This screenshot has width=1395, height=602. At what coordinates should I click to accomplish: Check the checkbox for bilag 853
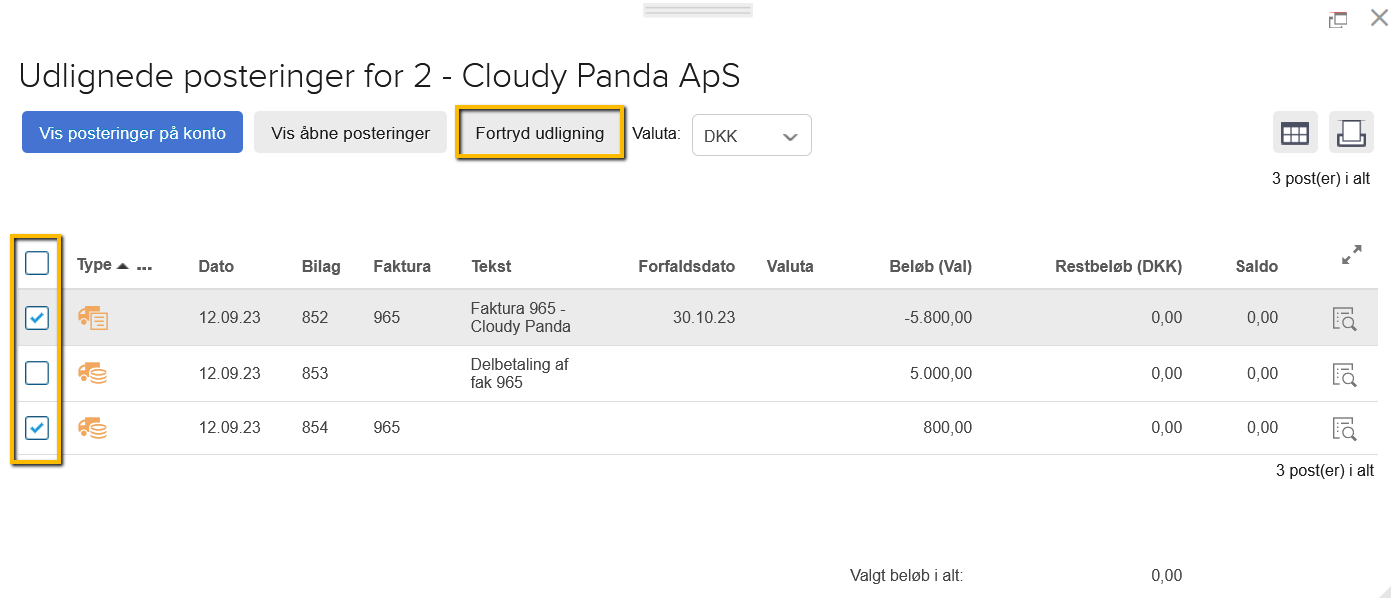37,373
